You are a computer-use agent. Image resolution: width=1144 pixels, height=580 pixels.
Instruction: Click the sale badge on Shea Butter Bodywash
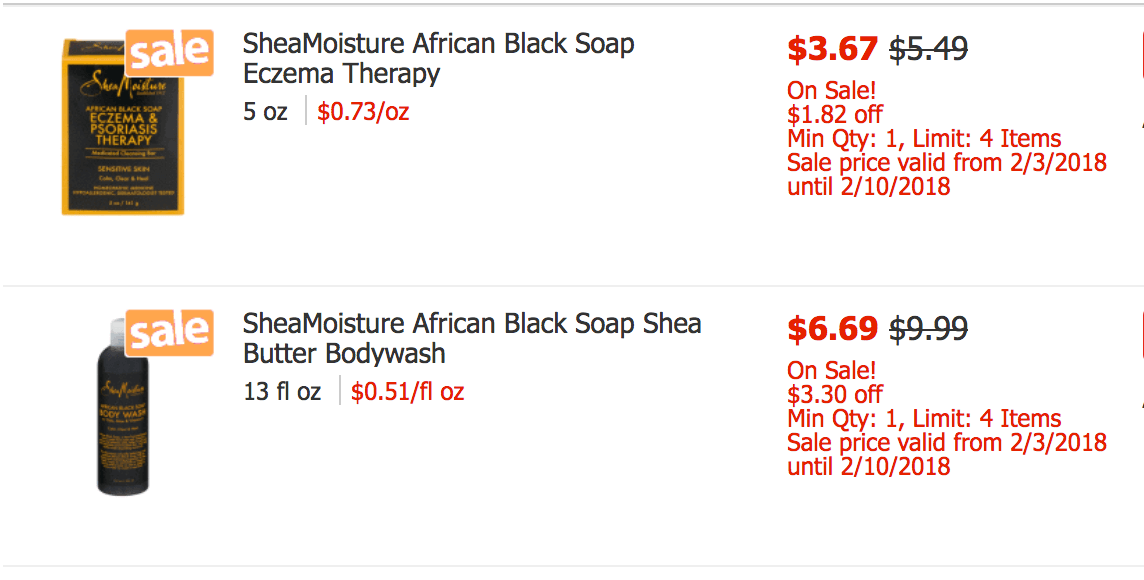(169, 332)
